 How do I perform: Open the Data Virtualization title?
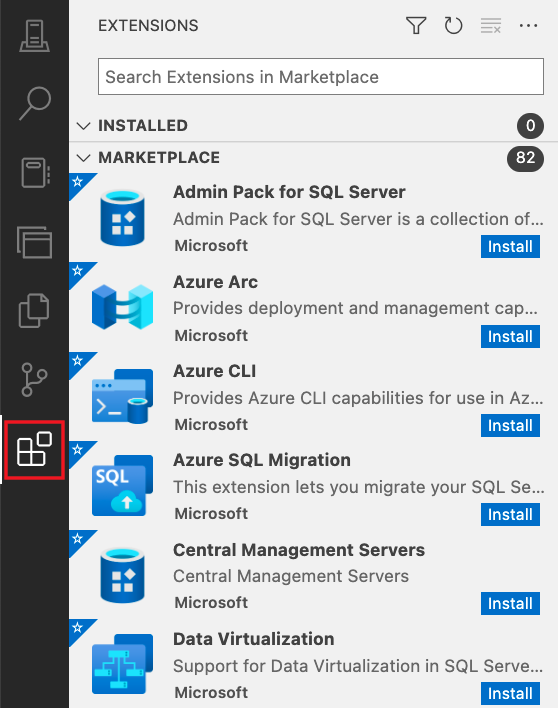pos(254,639)
